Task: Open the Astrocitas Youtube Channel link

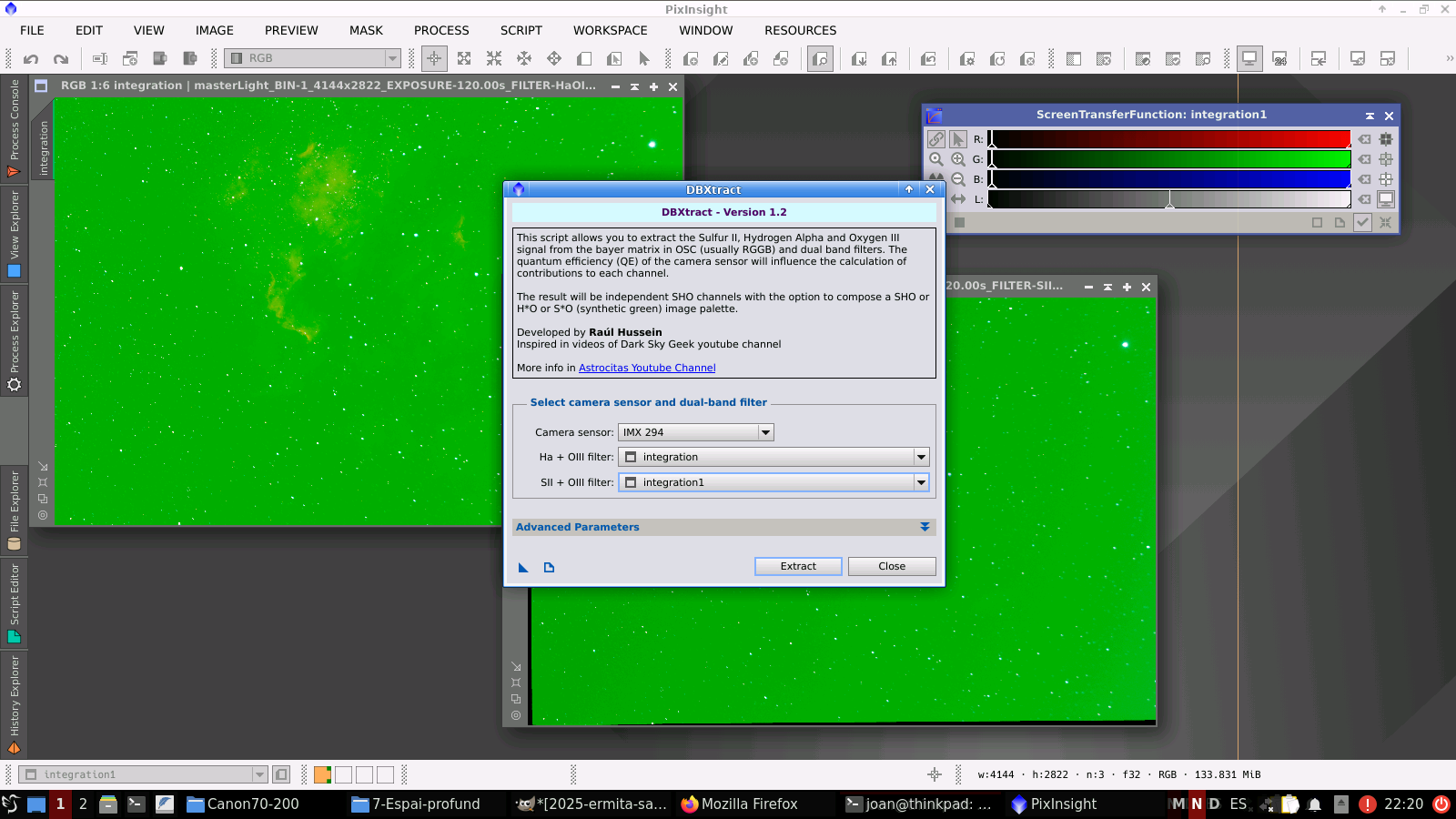Action: (x=647, y=368)
